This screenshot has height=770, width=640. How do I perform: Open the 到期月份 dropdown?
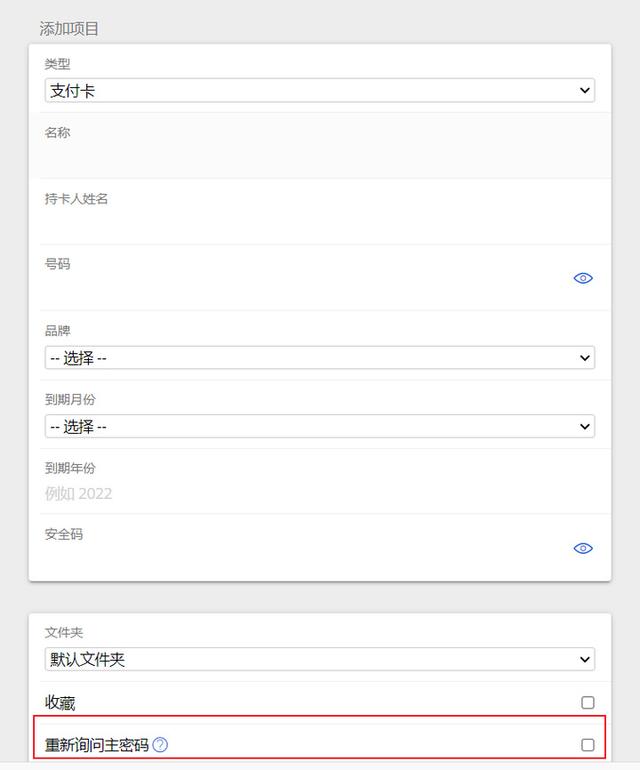(x=320, y=426)
